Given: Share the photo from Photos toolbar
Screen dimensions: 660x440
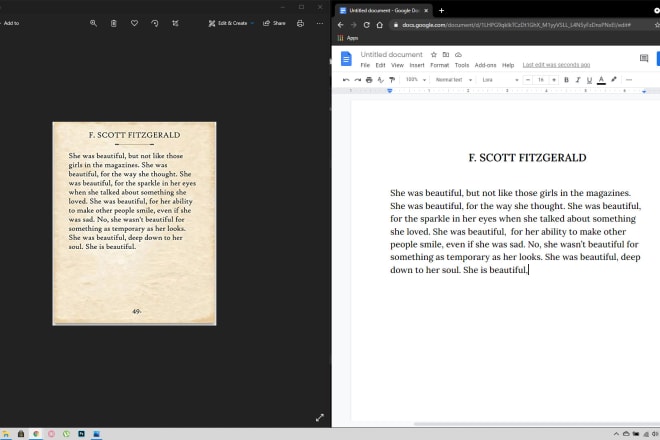Looking at the screenshot, I should pyautogui.click(x=274, y=23).
